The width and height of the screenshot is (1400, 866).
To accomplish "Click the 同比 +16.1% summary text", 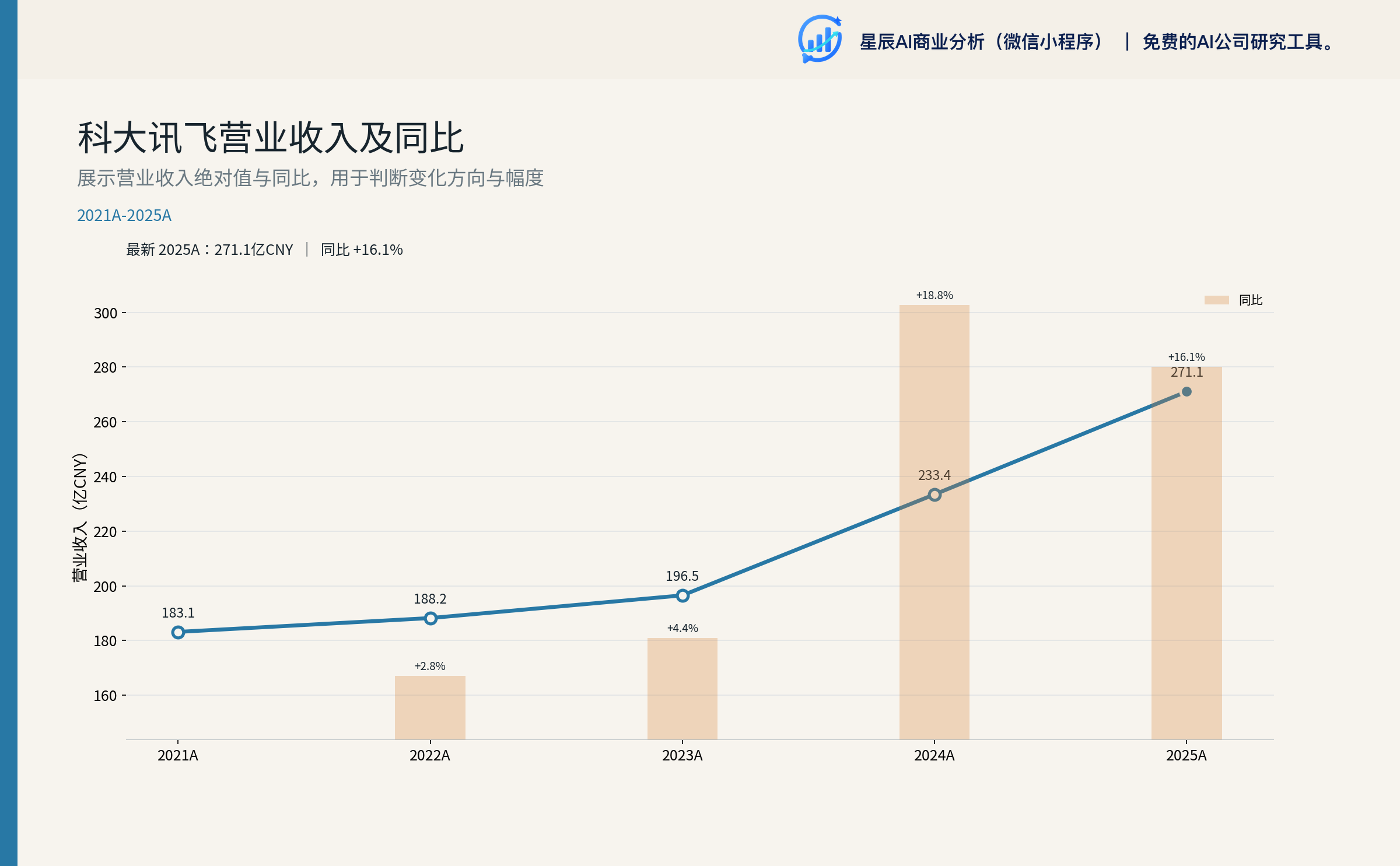I will coord(362,250).
